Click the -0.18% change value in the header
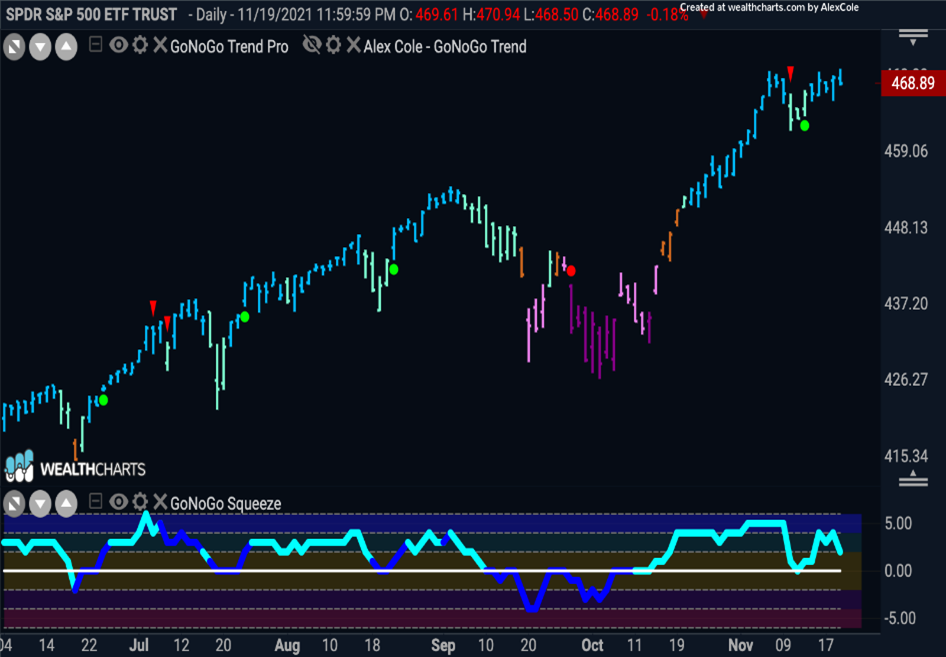946x657 pixels. point(667,14)
